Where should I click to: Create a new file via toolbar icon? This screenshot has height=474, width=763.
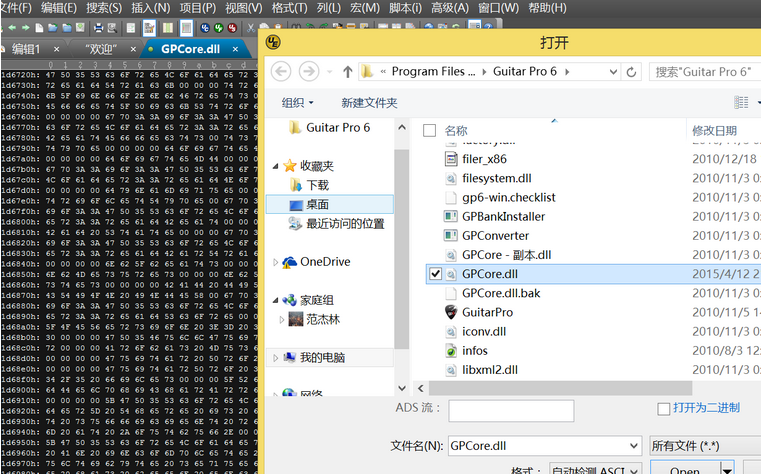[39, 28]
